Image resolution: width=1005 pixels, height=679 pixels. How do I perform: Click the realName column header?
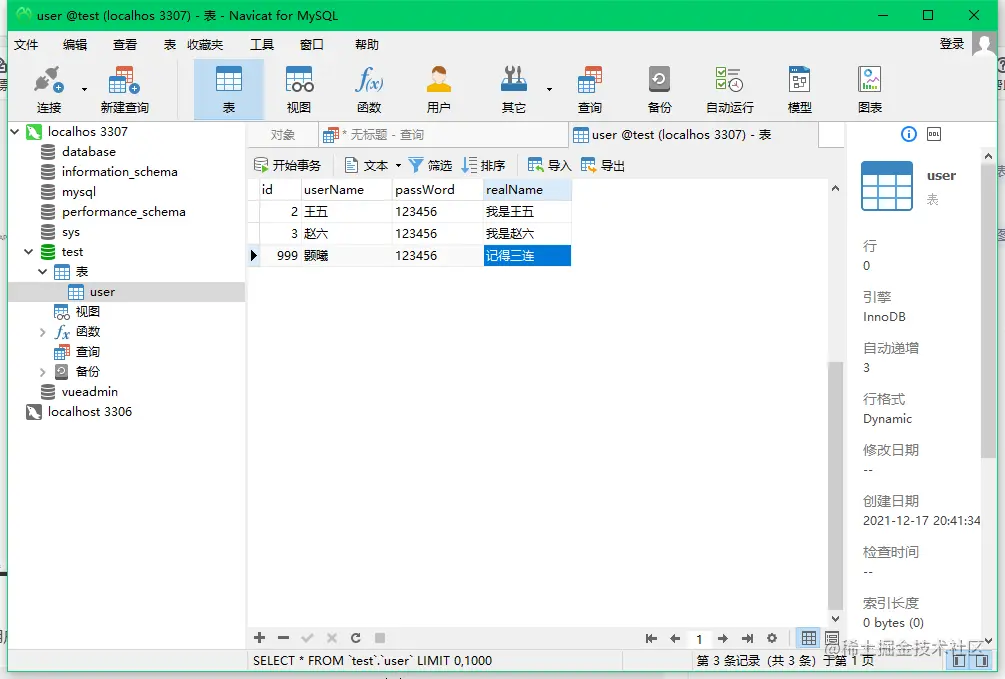pos(527,190)
